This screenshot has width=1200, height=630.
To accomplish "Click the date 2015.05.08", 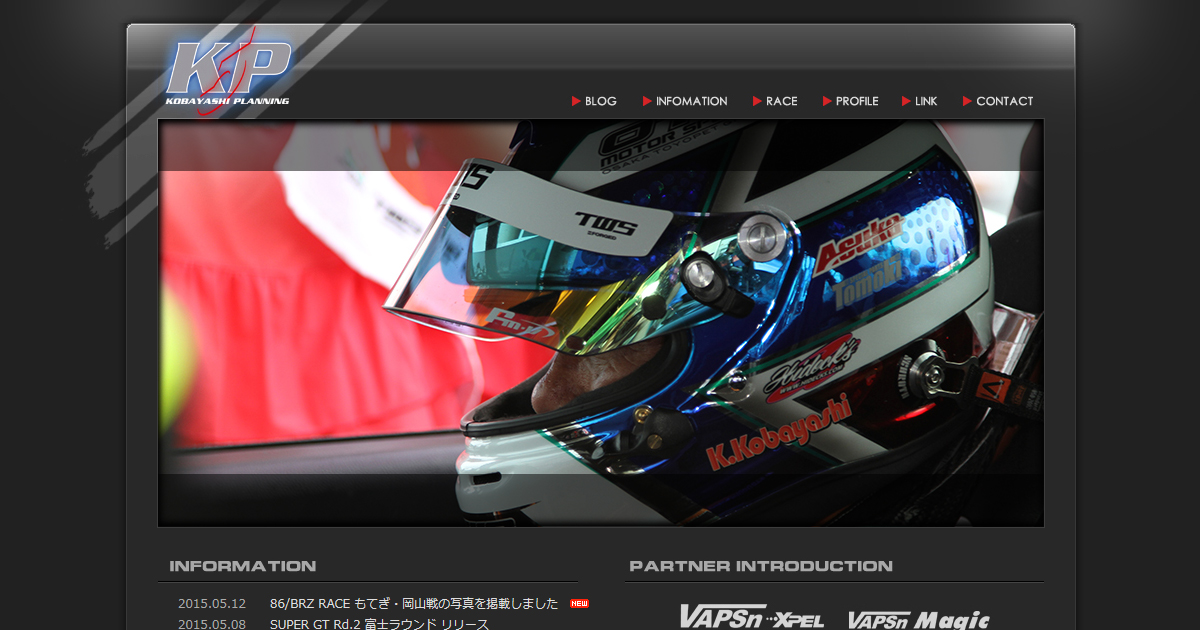I will 212,624.
